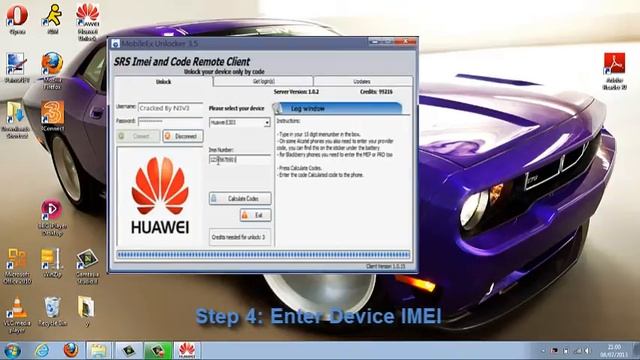The image size is (640, 360).
Task: Switch to the Updates tab
Action: click(x=362, y=81)
